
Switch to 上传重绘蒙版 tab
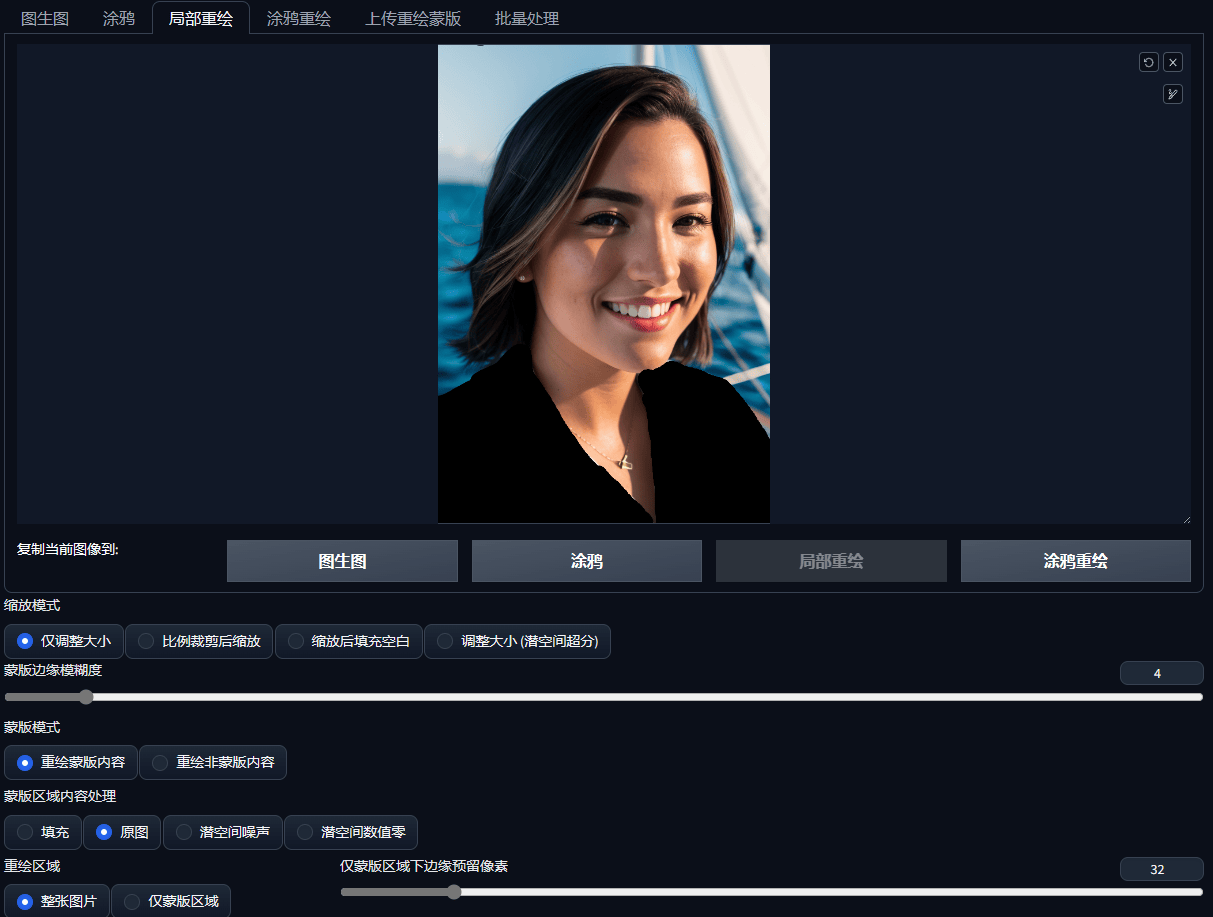click(x=413, y=18)
